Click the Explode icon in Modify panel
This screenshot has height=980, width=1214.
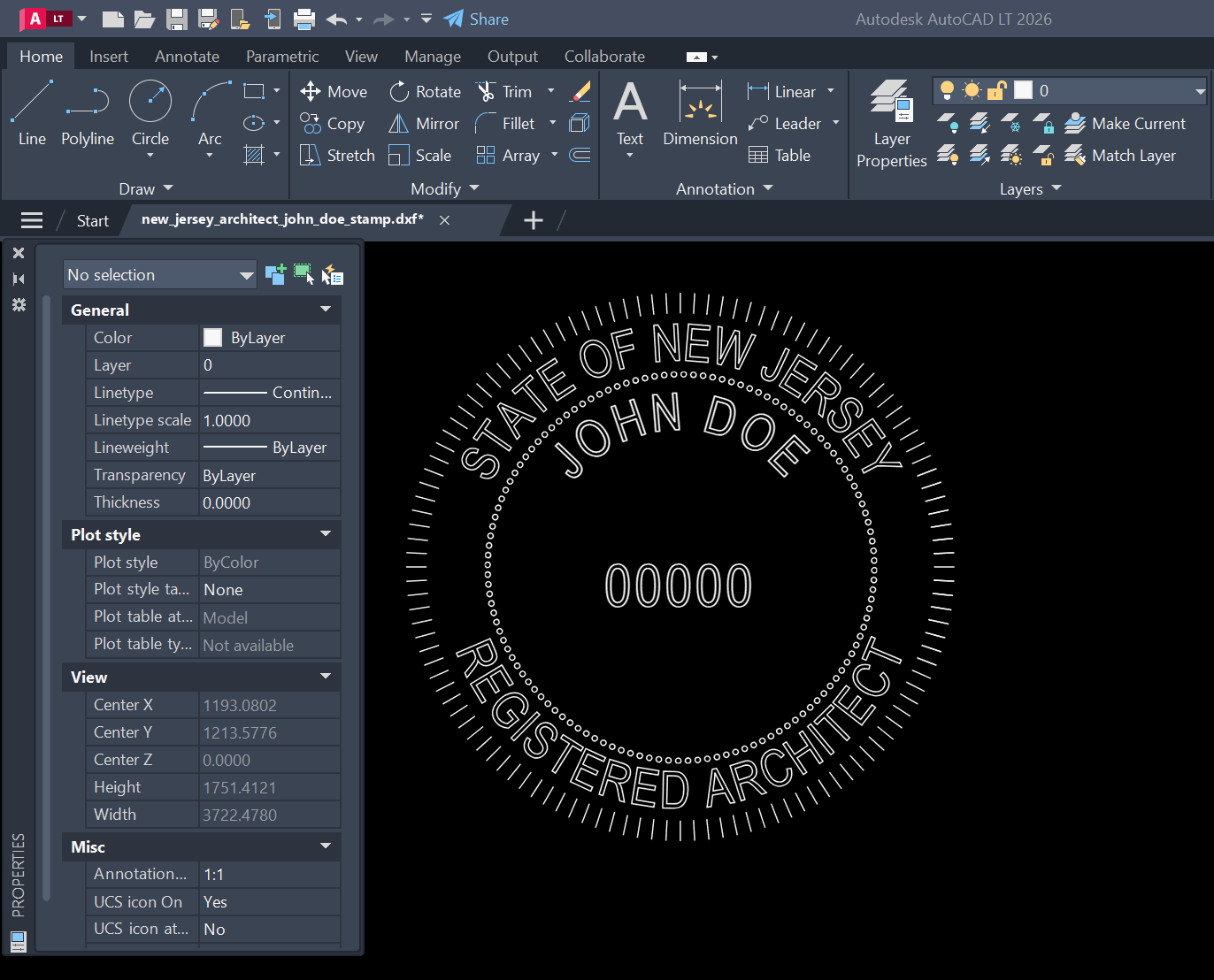pyautogui.click(x=580, y=123)
